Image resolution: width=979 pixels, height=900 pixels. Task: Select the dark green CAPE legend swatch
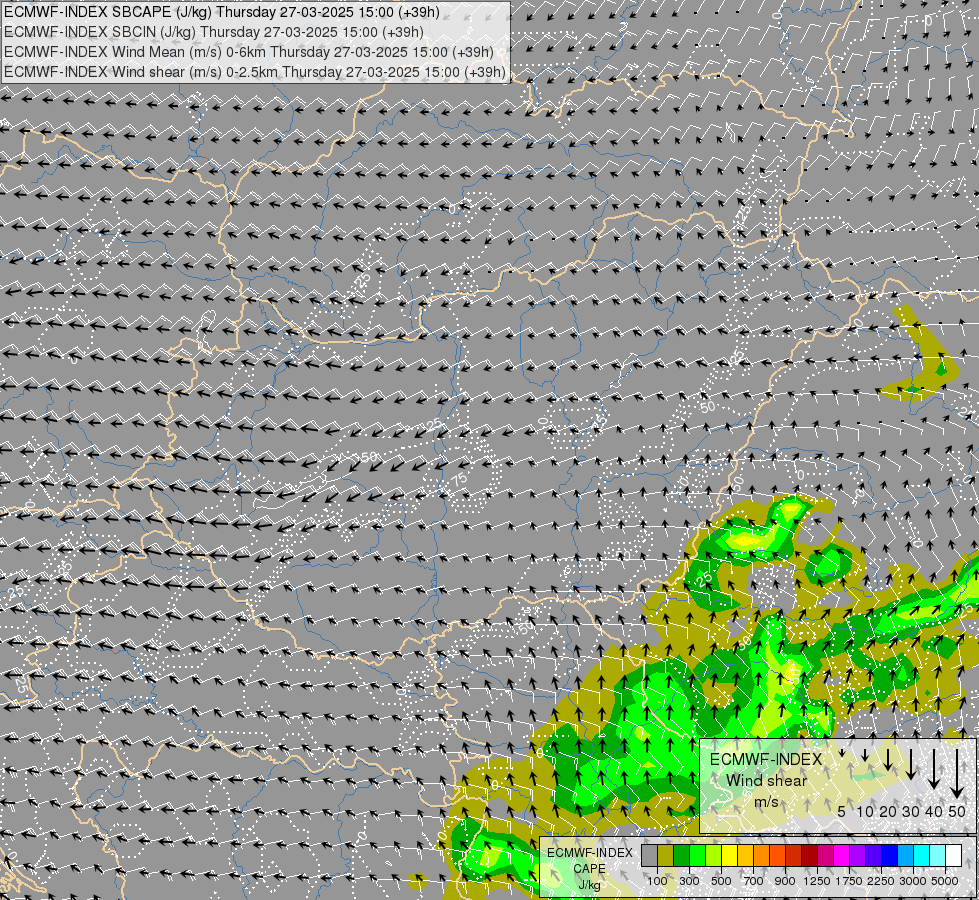pos(682,856)
